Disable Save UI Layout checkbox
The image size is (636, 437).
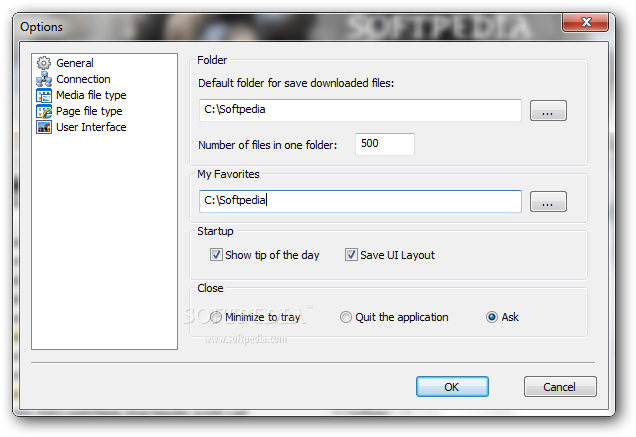(351, 255)
